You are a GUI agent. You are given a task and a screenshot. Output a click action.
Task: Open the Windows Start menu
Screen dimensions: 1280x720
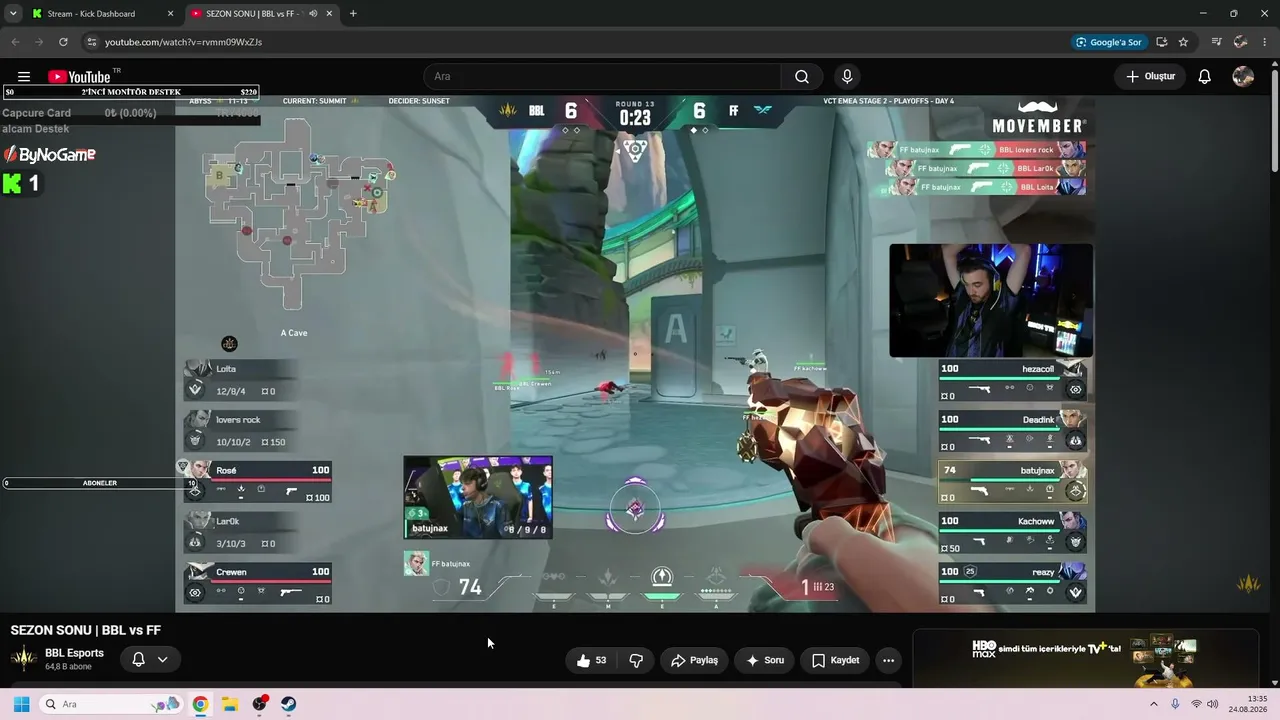click(x=21, y=704)
